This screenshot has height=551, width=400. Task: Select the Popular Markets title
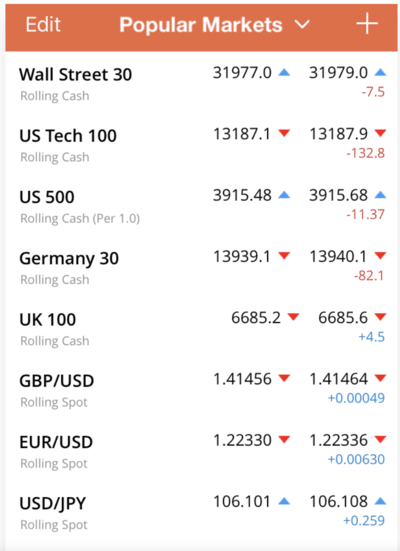(201, 25)
